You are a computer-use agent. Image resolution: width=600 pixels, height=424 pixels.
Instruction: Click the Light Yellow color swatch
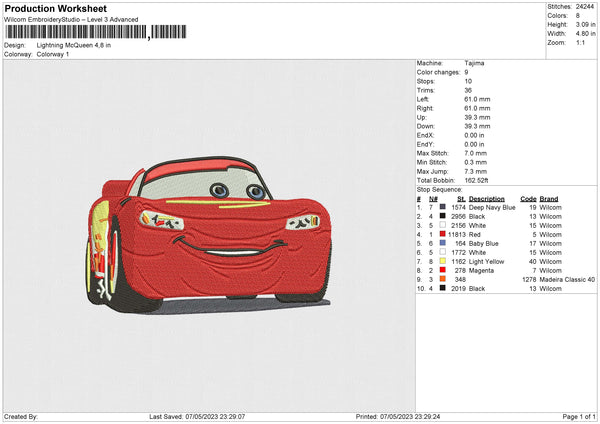pos(442,261)
